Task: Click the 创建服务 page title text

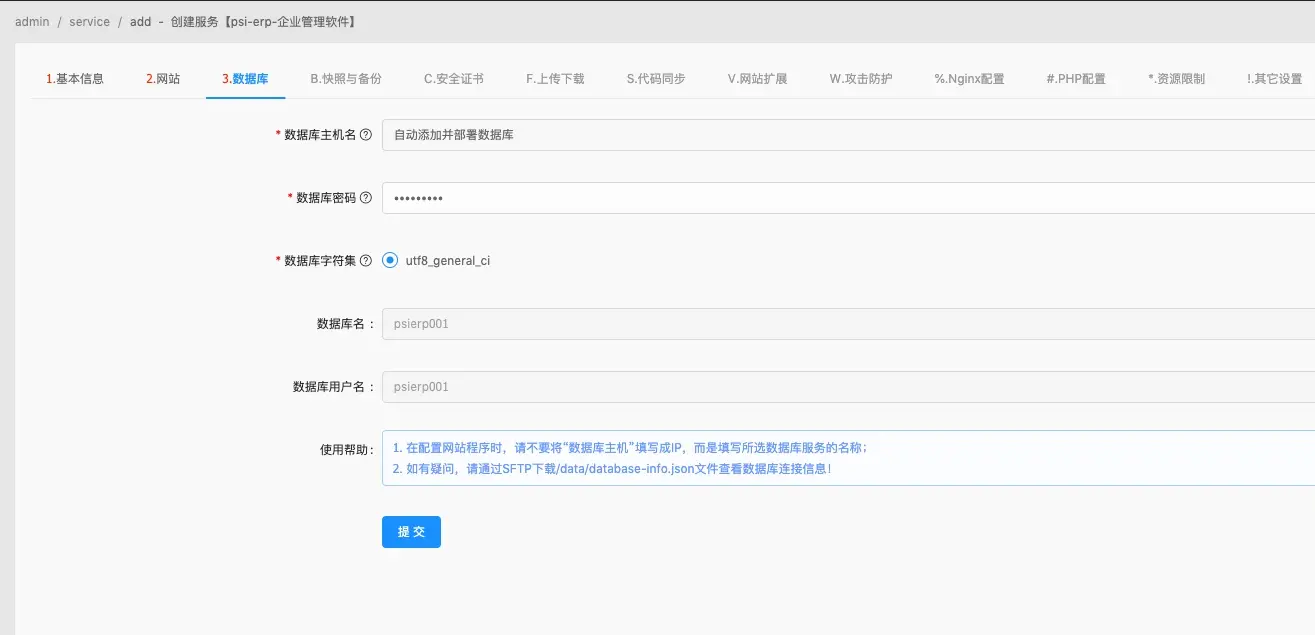Action: point(264,21)
